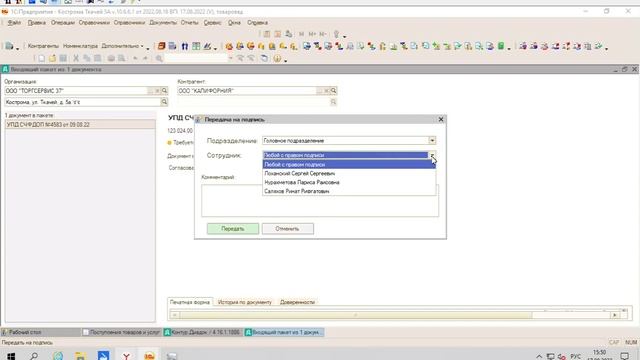Click the scrollbar left arrow in preview

(174, 315)
